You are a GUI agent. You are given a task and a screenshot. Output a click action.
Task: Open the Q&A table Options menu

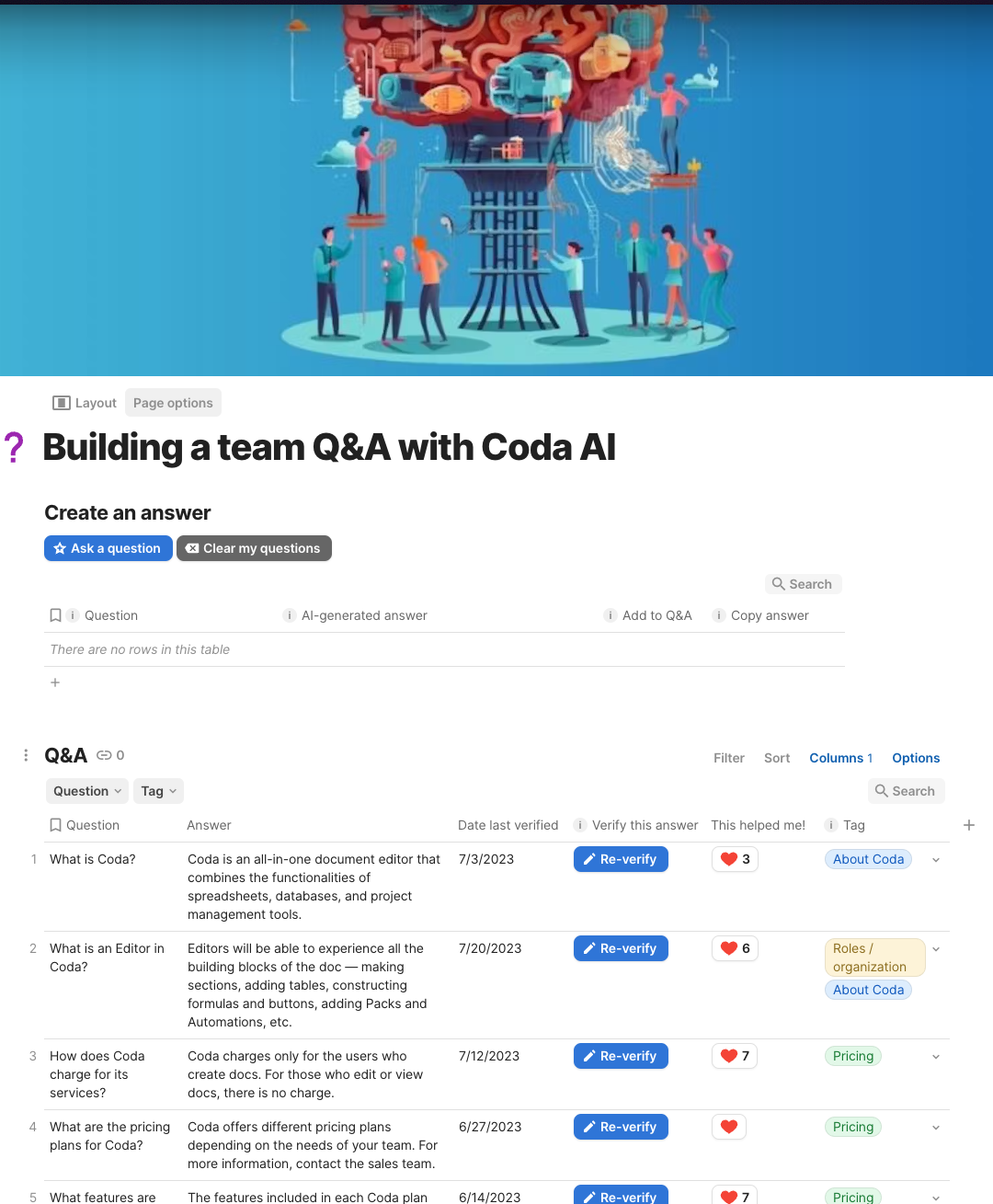coord(916,758)
